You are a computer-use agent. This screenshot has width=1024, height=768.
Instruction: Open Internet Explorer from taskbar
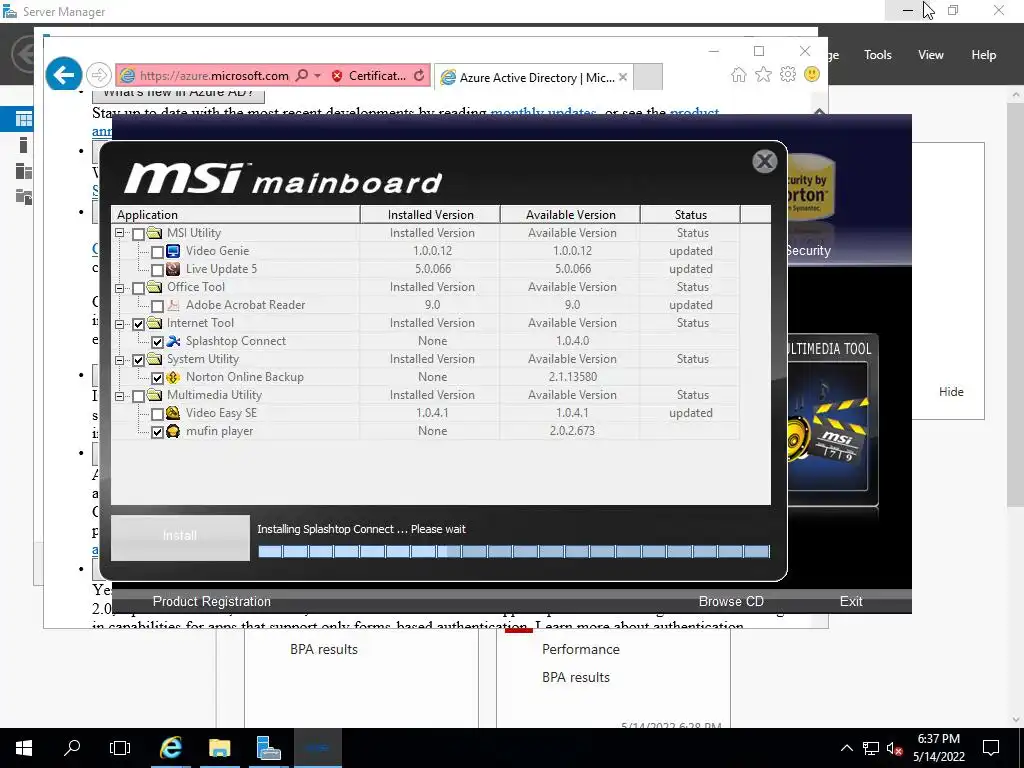[170, 748]
